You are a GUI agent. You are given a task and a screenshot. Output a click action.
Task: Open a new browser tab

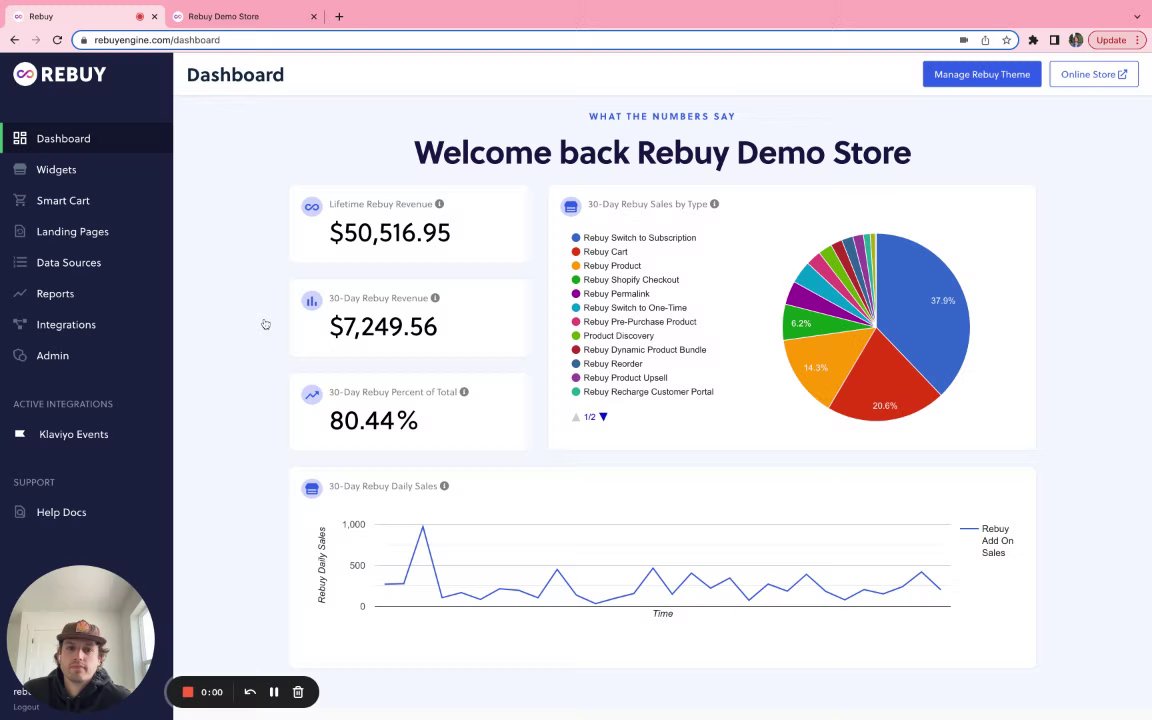[339, 16]
